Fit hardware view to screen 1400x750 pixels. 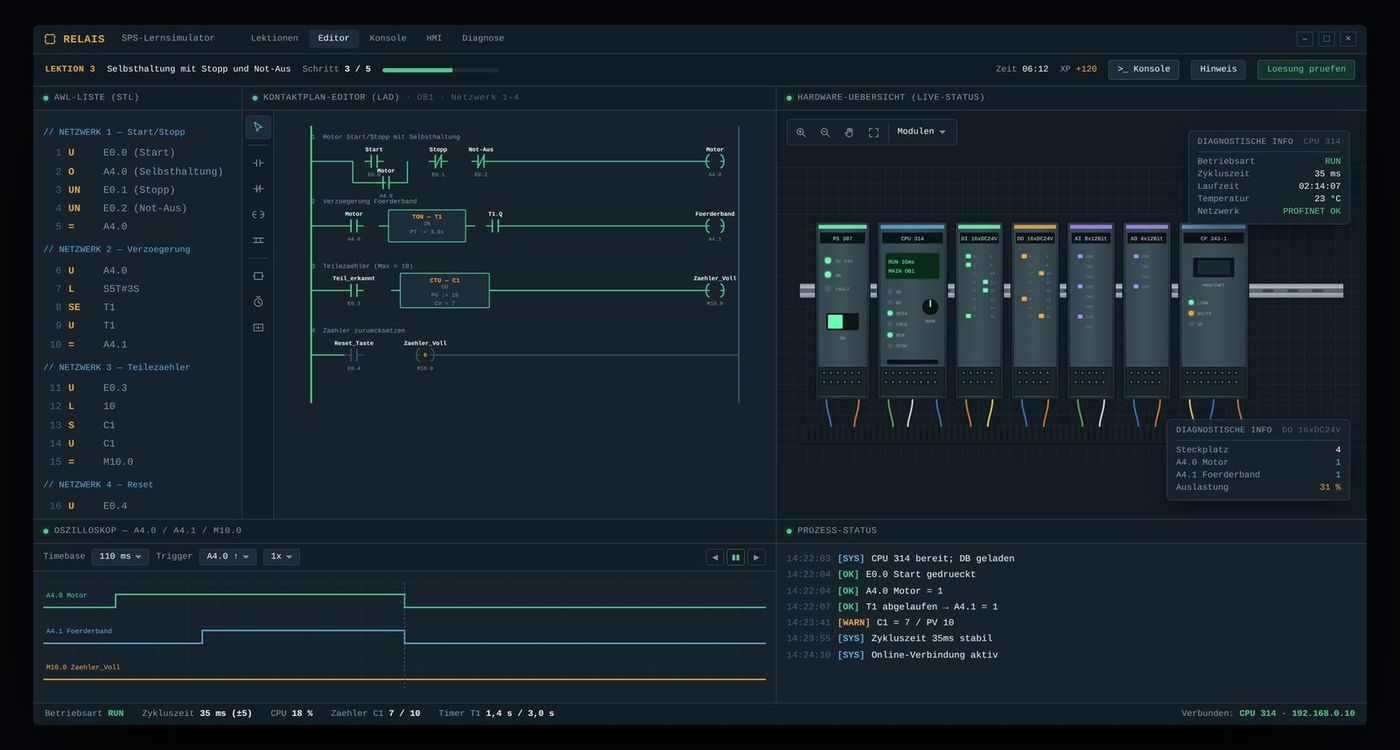click(873, 132)
